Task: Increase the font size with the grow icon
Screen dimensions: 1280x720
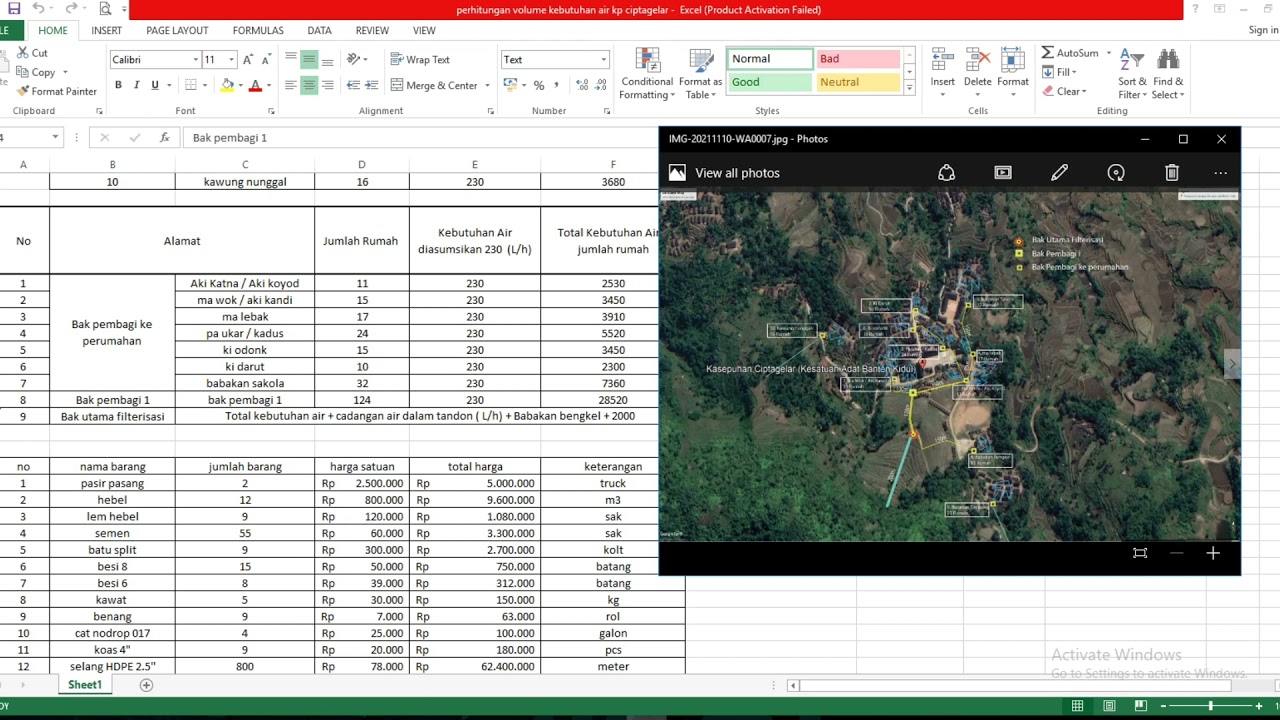Action: click(248, 60)
